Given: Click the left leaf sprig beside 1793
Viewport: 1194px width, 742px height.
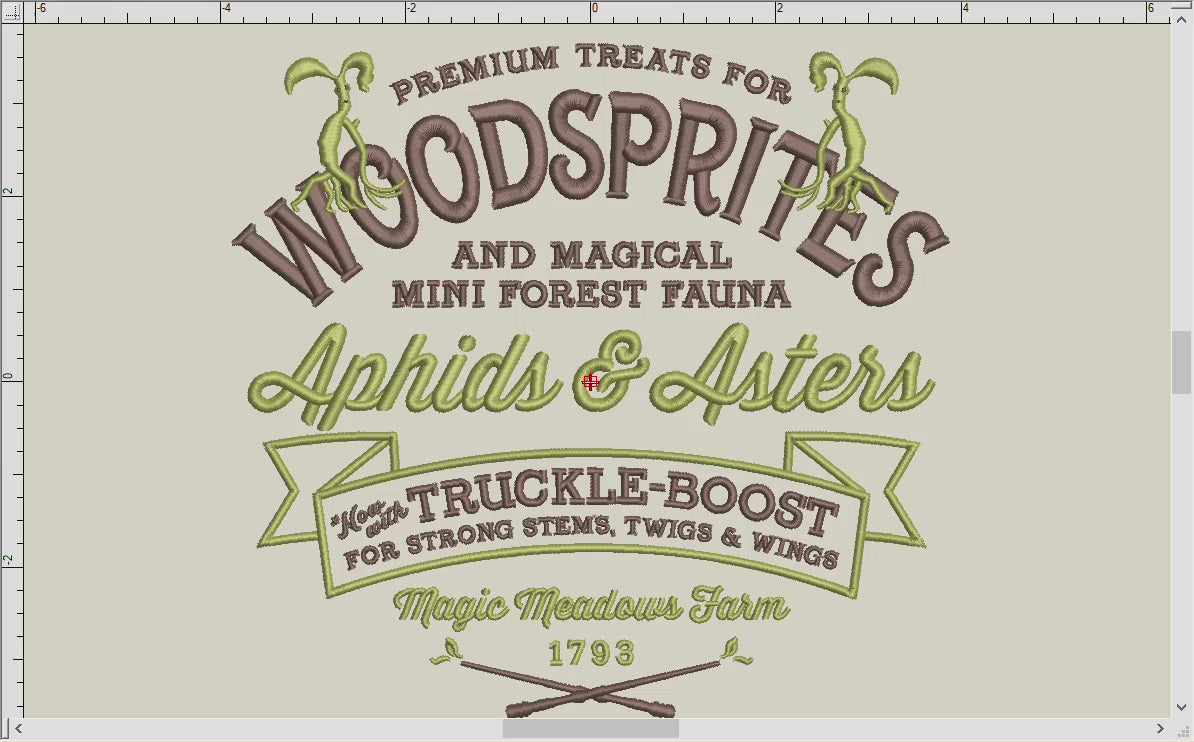Looking at the screenshot, I should 447,652.
